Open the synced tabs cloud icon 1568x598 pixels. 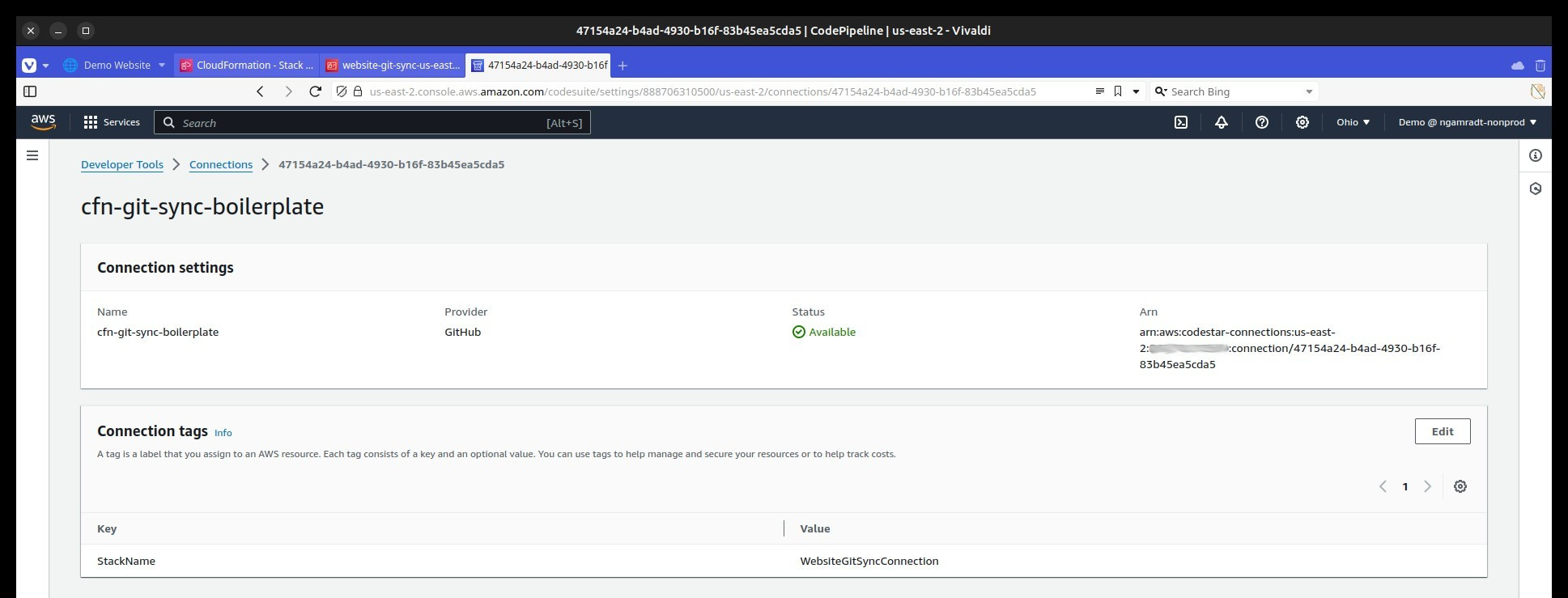coord(1518,66)
